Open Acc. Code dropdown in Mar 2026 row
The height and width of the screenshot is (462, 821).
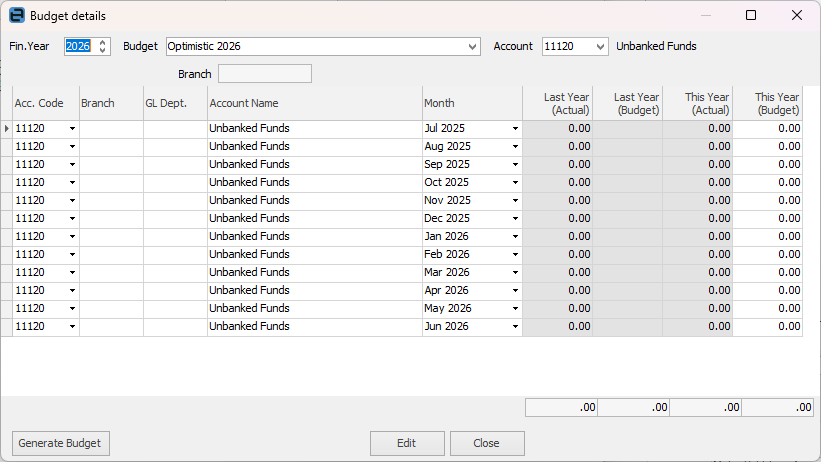click(x=72, y=272)
